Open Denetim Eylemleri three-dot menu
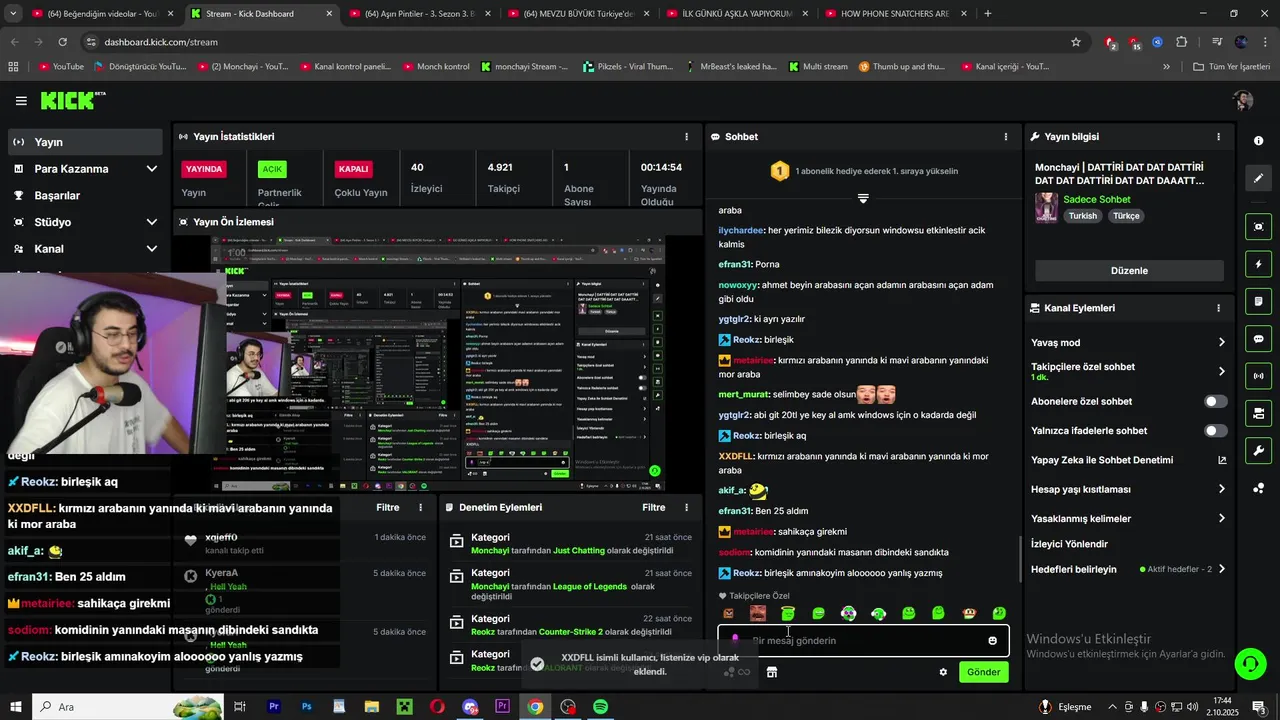This screenshot has width=1280, height=720. (x=686, y=508)
